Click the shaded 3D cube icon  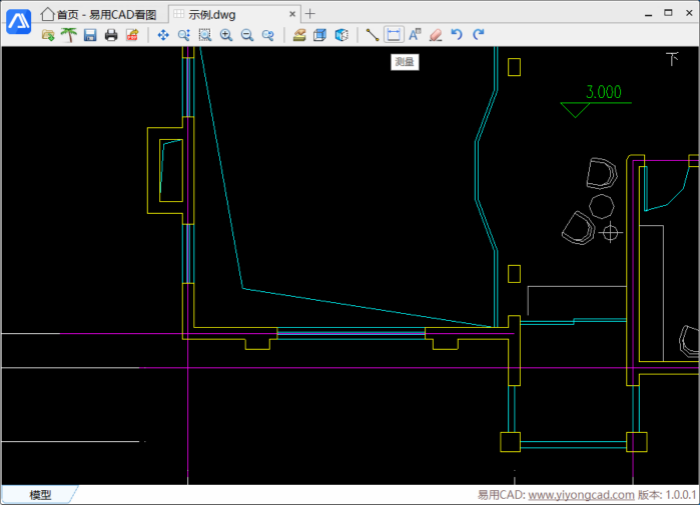point(342,35)
